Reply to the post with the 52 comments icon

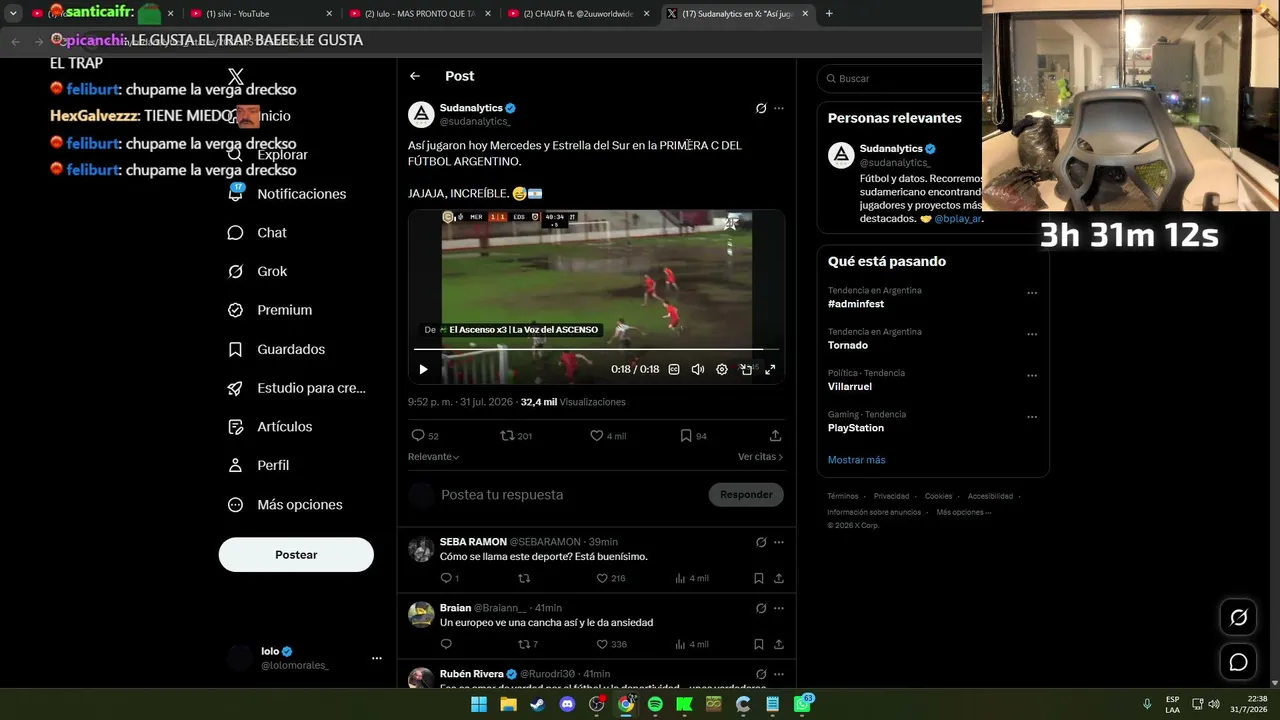[425, 436]
